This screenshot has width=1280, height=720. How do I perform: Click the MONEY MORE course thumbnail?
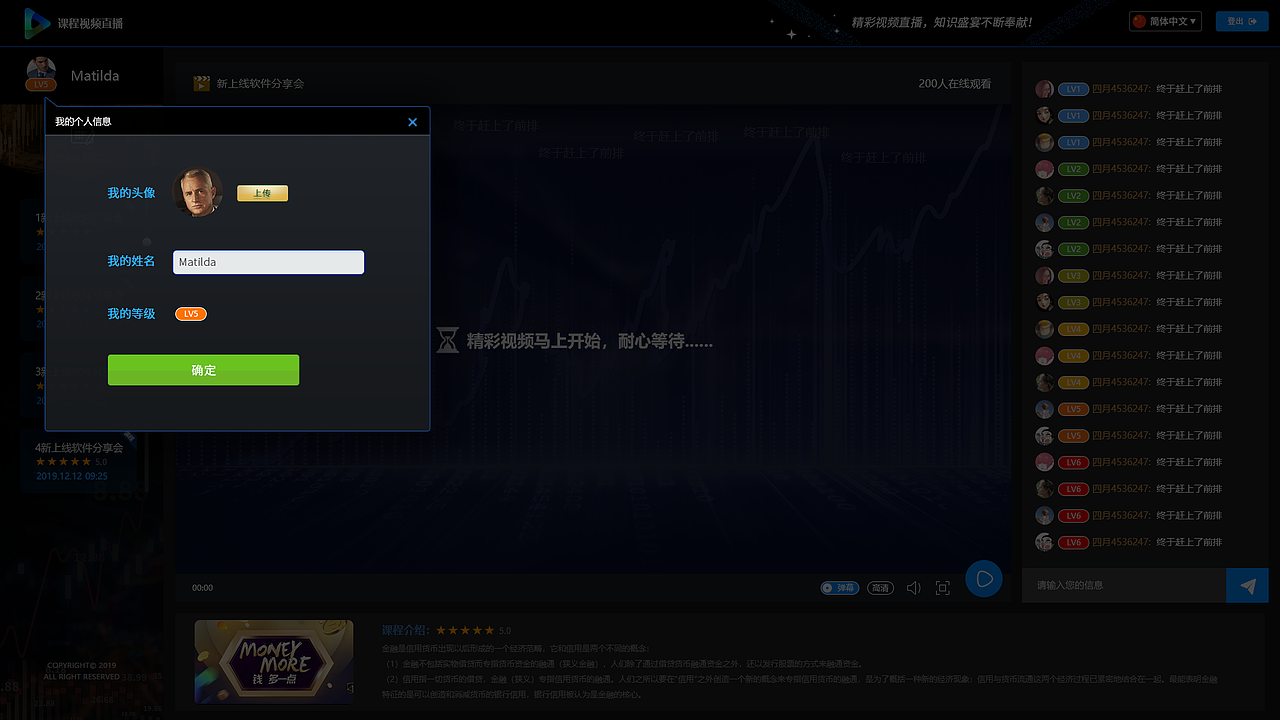[x=273, y=661]
